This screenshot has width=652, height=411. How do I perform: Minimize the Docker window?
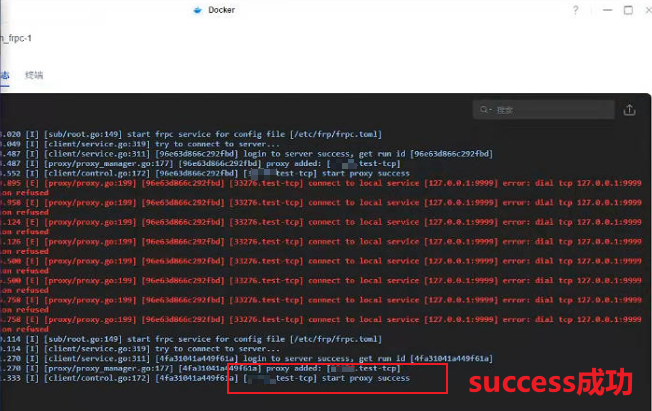tap(601, 10)
